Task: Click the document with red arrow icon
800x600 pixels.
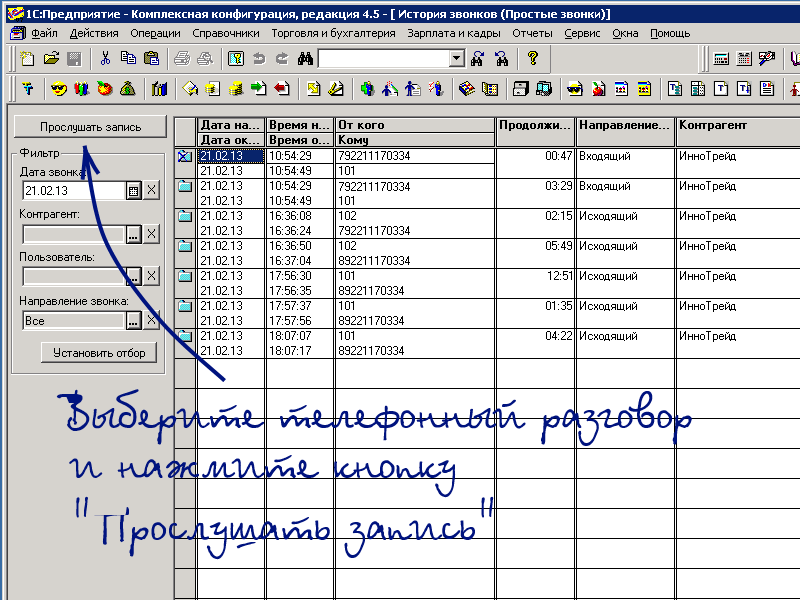Action: click(x=282, y=89)
